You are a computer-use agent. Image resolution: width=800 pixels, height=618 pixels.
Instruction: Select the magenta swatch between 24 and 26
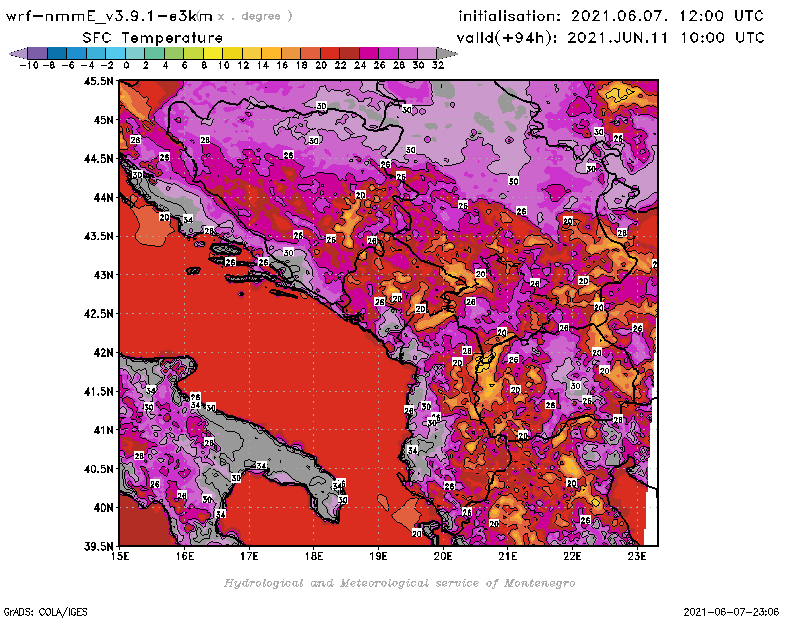(370, 53)
